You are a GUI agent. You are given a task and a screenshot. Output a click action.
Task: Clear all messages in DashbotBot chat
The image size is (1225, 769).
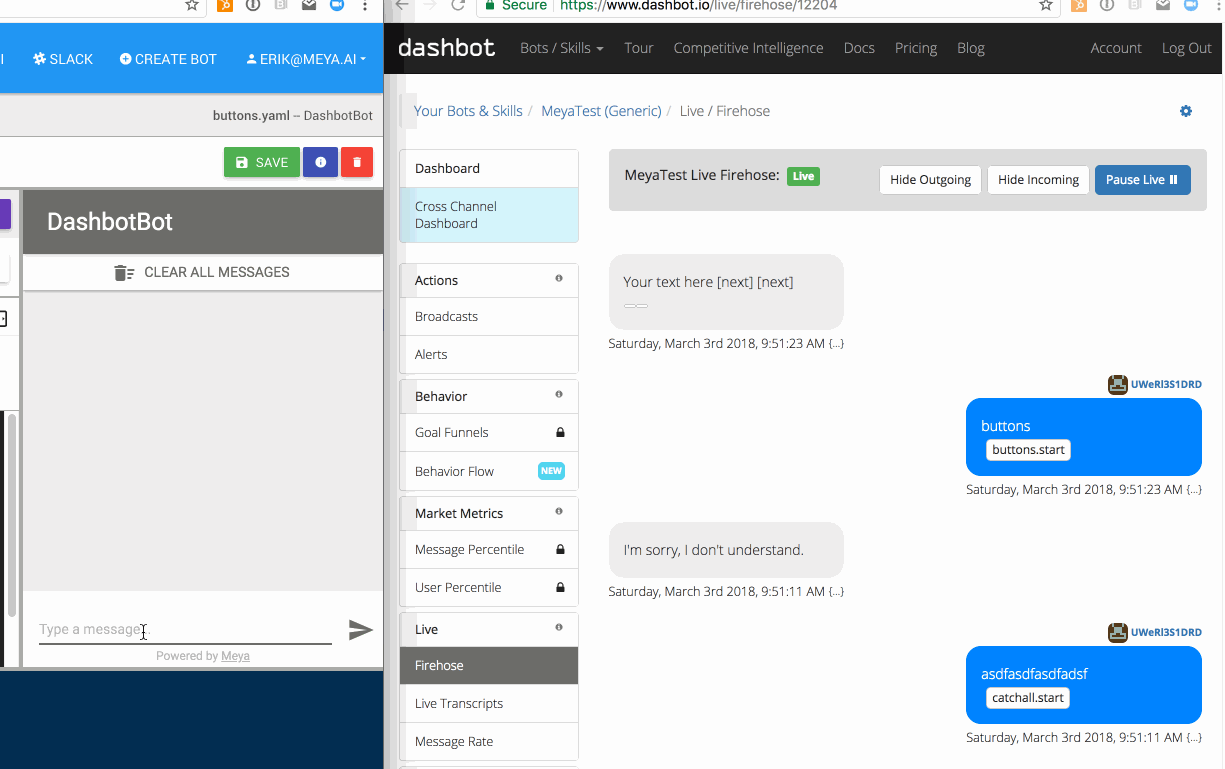(x=202, y=272)
